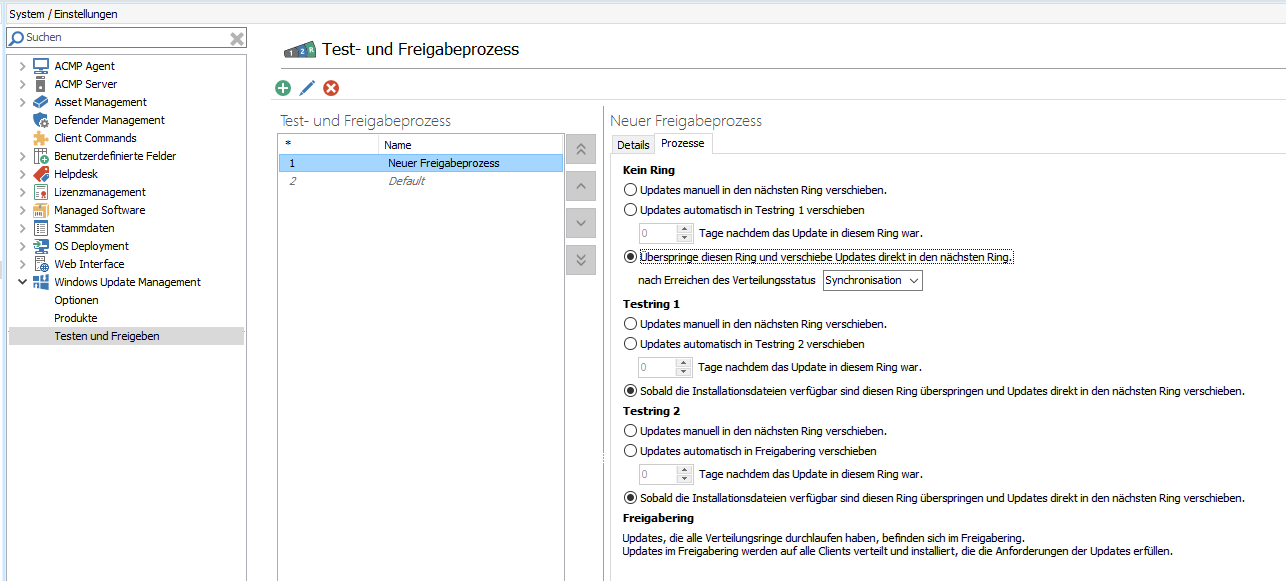Open Defender Management settings

pyautogui.click(x=109, y=120)
